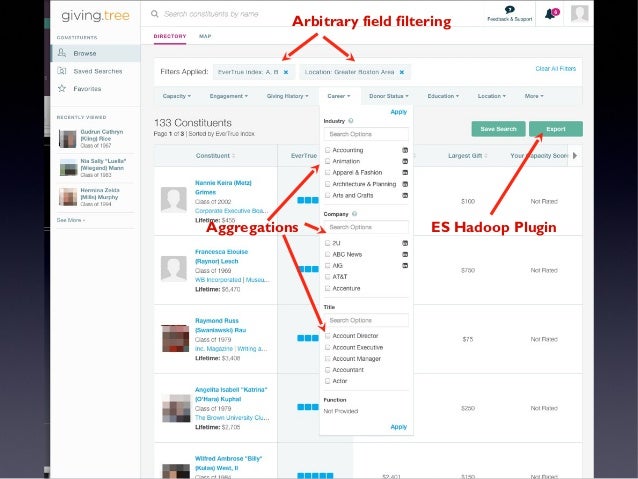Click the icon beside 2U company
Viewport: 638px width, 479px height.
pos(405,243)
